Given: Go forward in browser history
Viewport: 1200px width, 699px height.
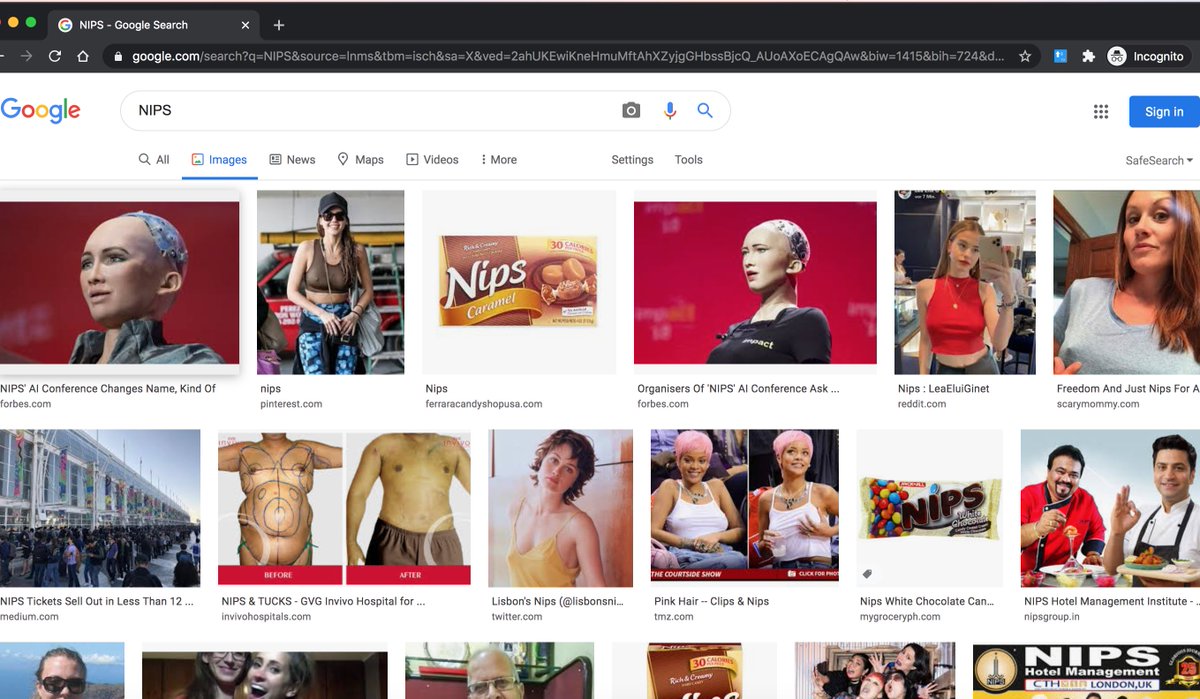Looking at the screenshot, I should 26,57.
